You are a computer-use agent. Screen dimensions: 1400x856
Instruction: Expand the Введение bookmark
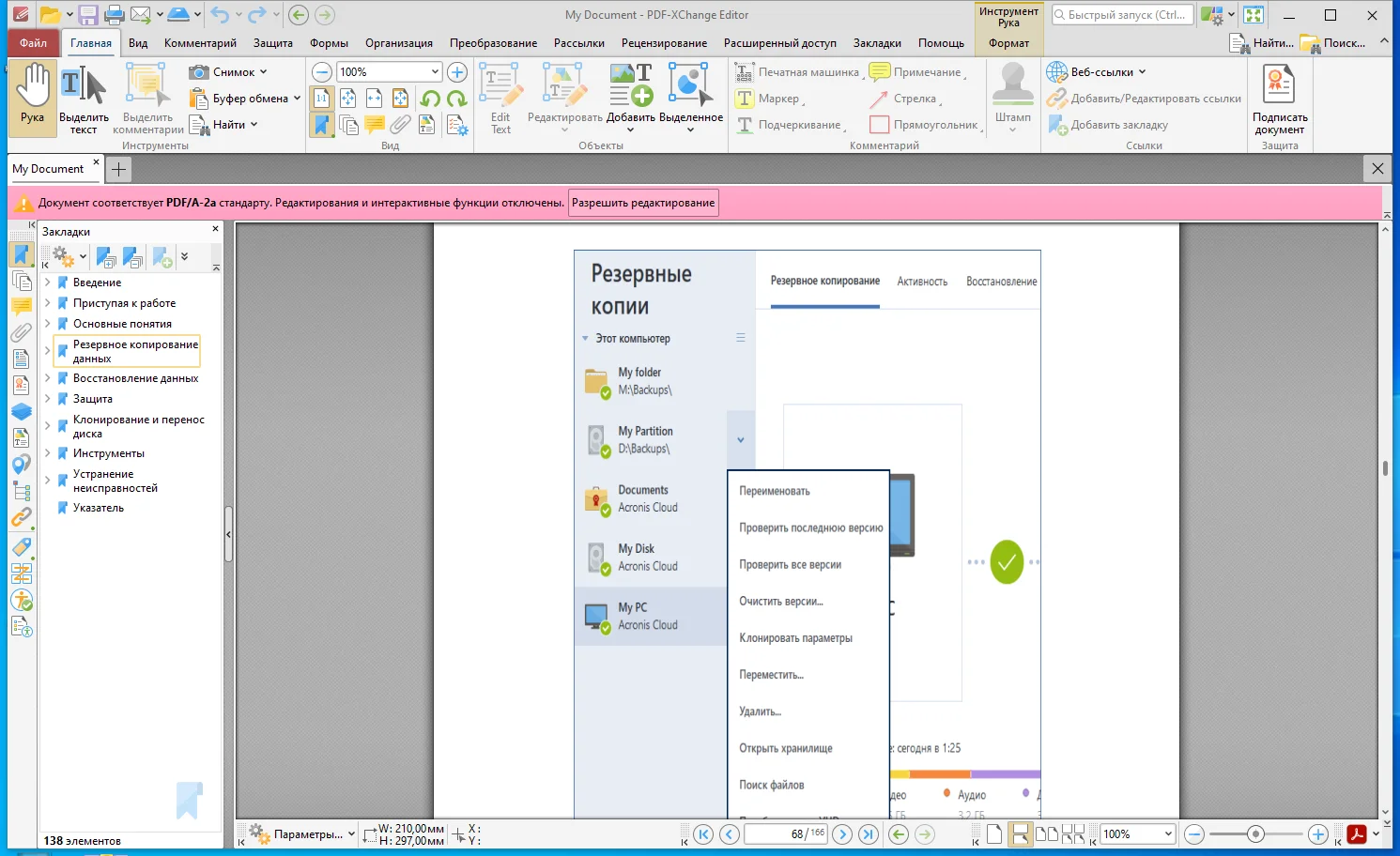coord(48,283)
